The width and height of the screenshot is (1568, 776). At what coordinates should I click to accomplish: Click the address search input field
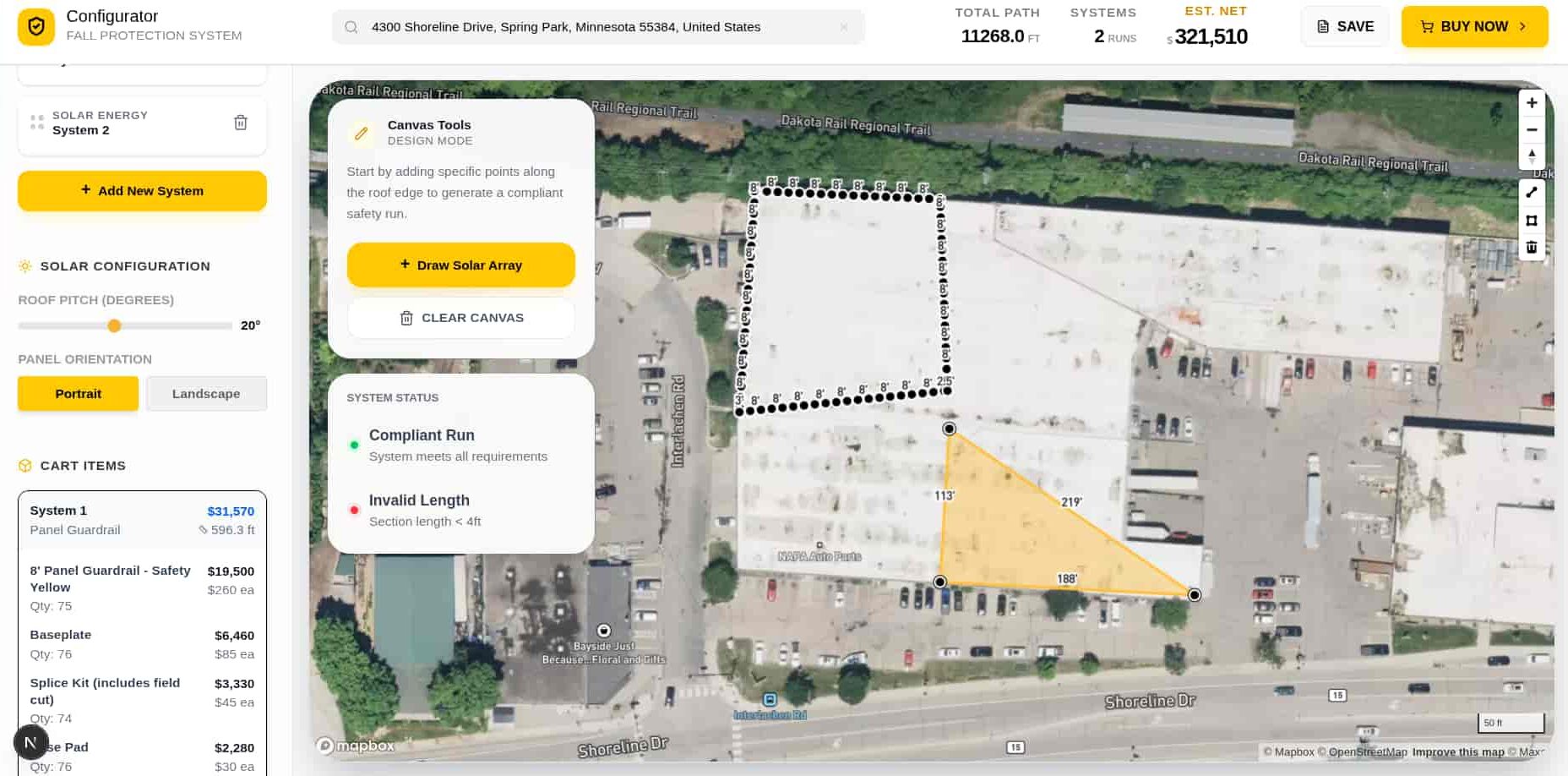(591, 27)
